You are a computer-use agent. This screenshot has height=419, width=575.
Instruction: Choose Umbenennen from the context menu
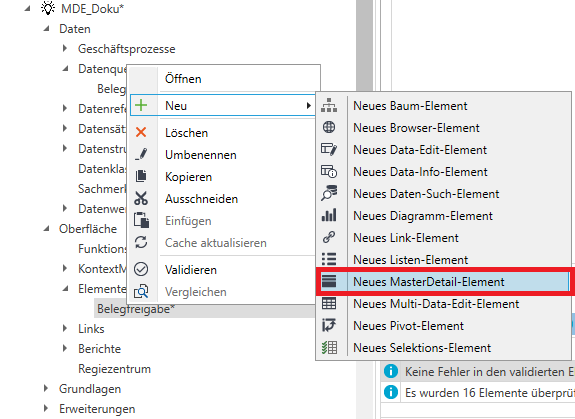coord(201,155)
